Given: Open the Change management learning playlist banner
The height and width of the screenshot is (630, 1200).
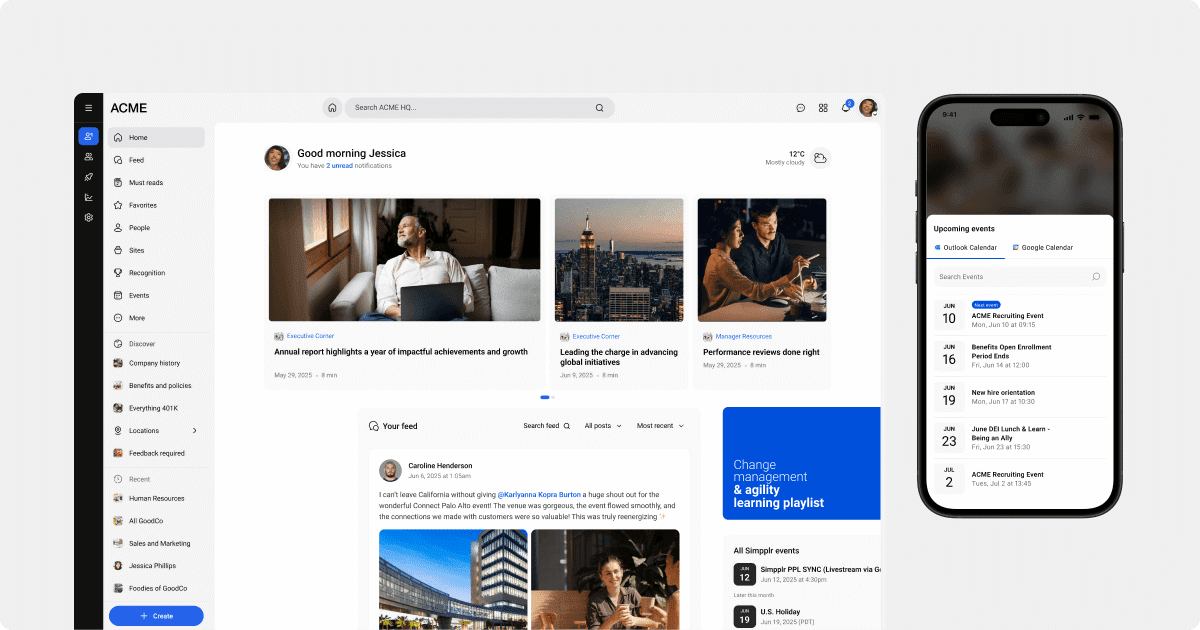Looking at the screenshot, I should 801,463.
